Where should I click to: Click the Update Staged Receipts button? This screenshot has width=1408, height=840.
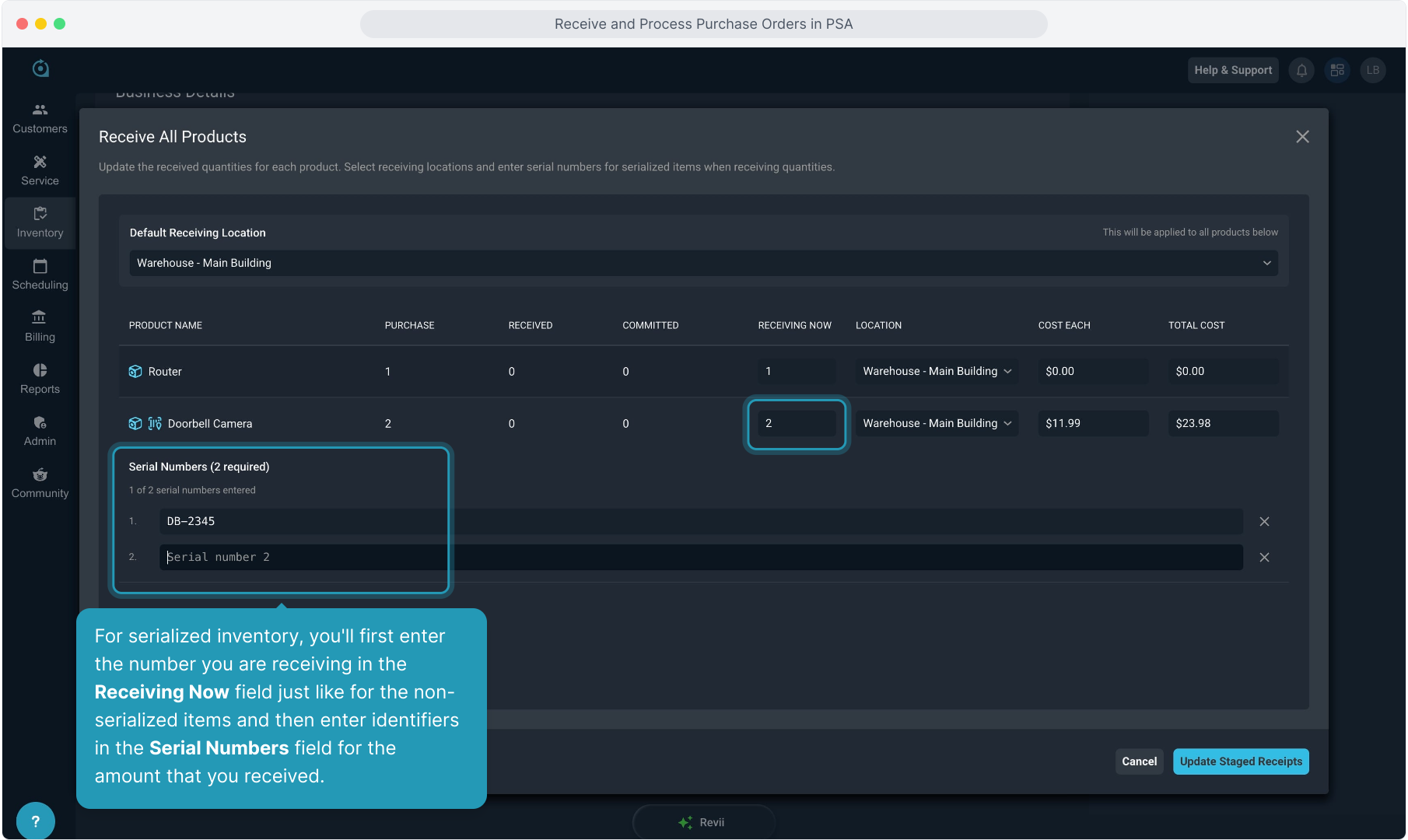[x=1240, y=761]
